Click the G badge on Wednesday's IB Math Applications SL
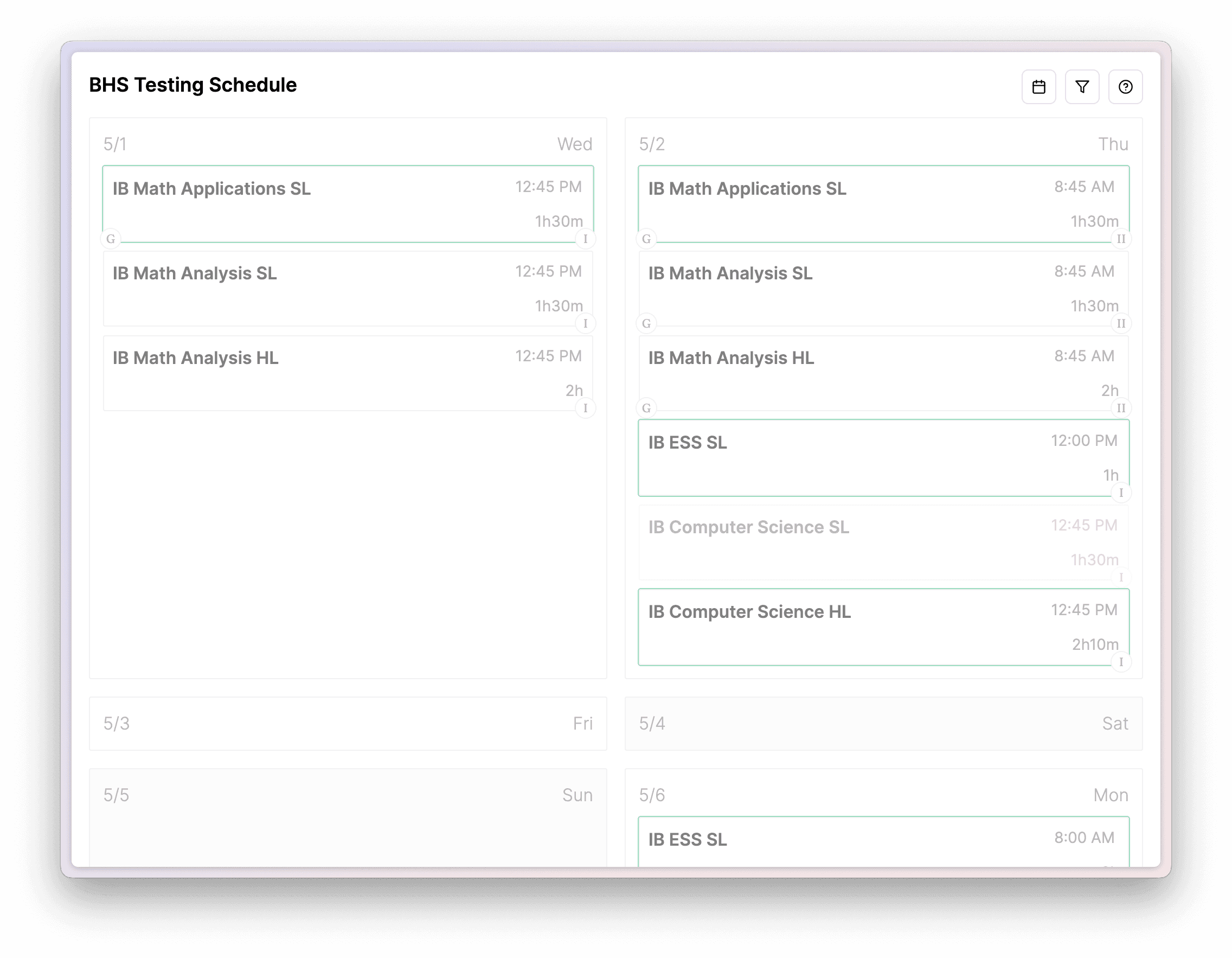 [x=111, y=239]
